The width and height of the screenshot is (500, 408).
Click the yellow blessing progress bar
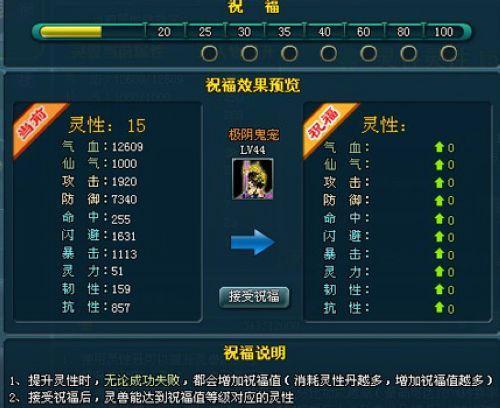click(71, 32)
